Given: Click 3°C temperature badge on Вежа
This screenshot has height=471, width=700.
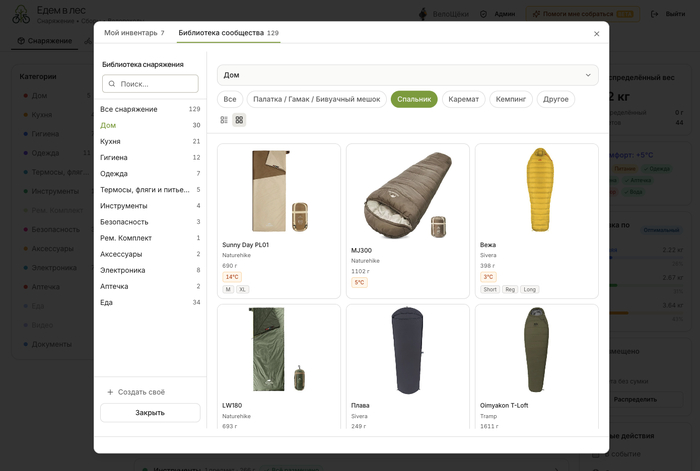Looking at the screenshot, I should [488, 277].
